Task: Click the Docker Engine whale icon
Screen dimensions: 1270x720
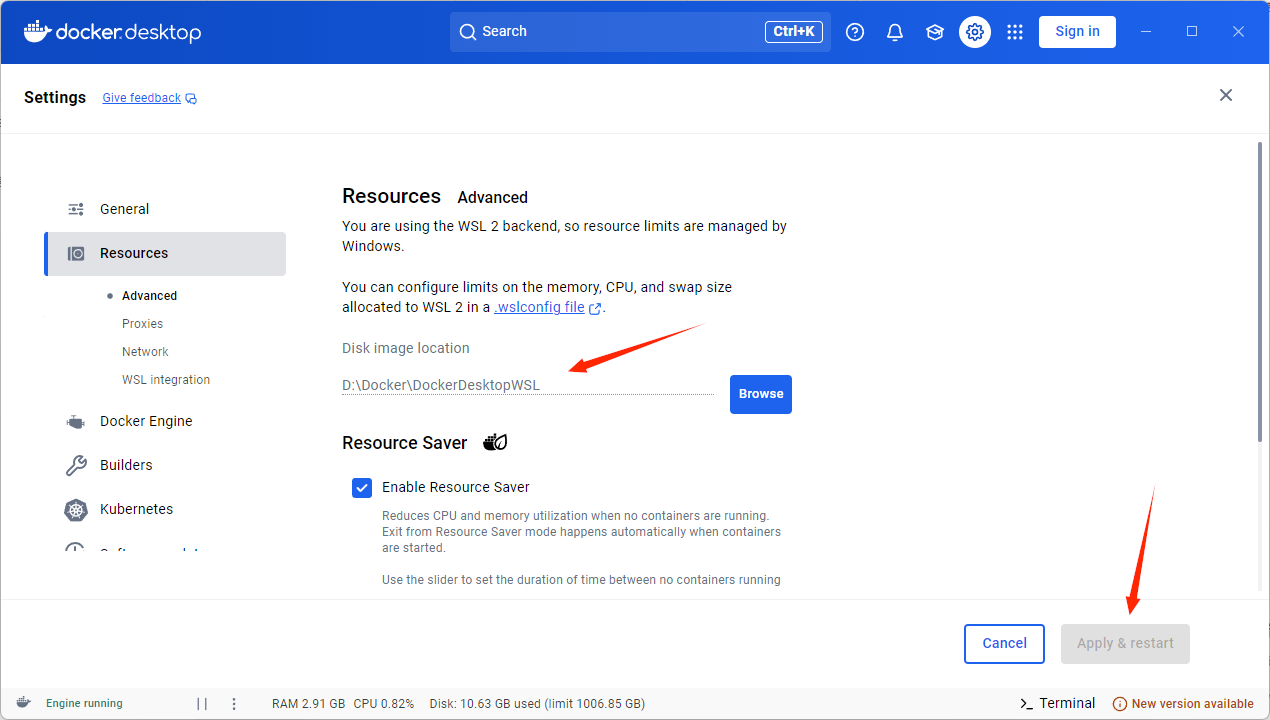Action: pyautogui.click(x=76, y=422)
